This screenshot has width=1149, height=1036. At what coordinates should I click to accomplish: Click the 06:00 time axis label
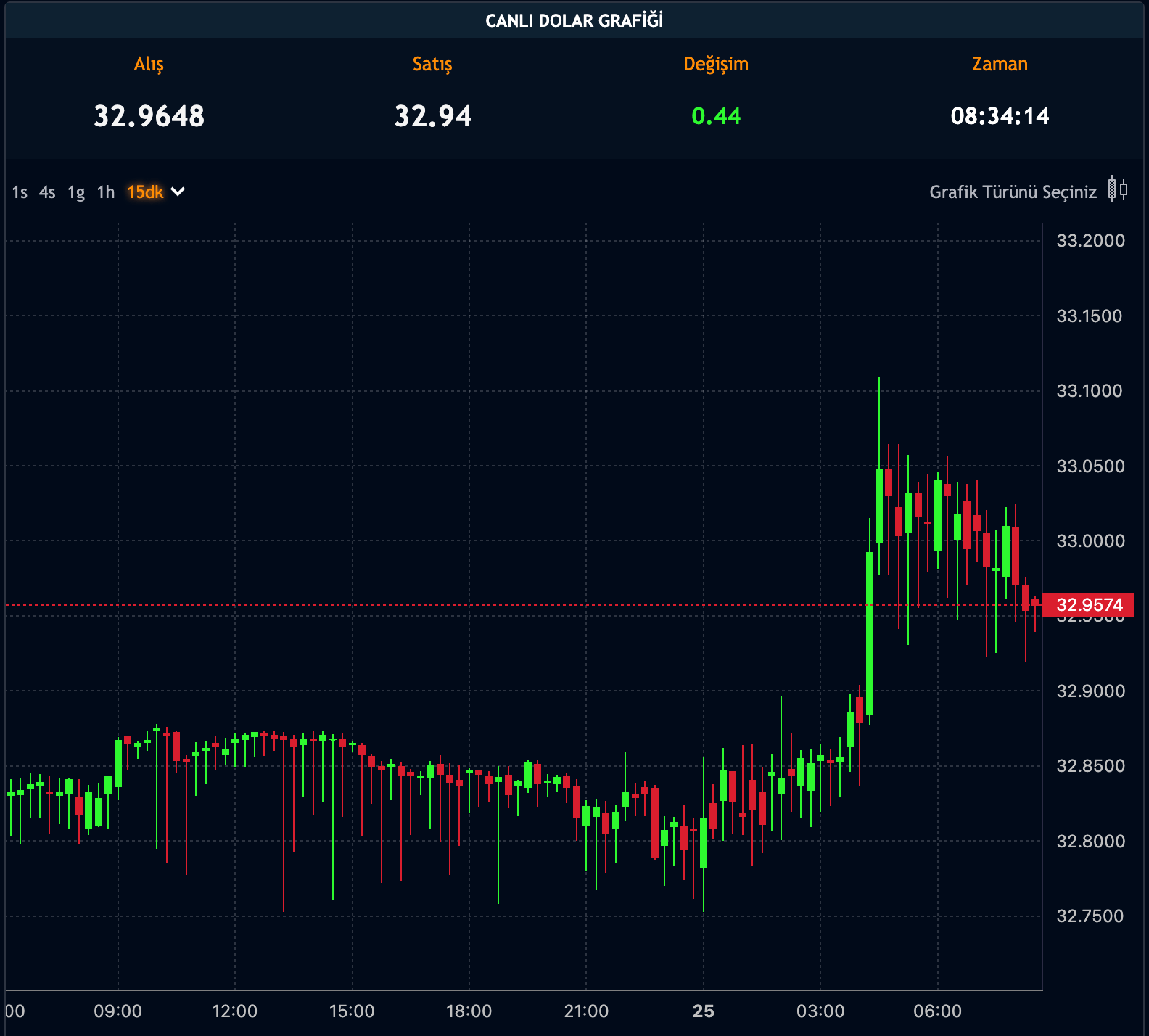pyautogui.click(x=937, y=1011)
